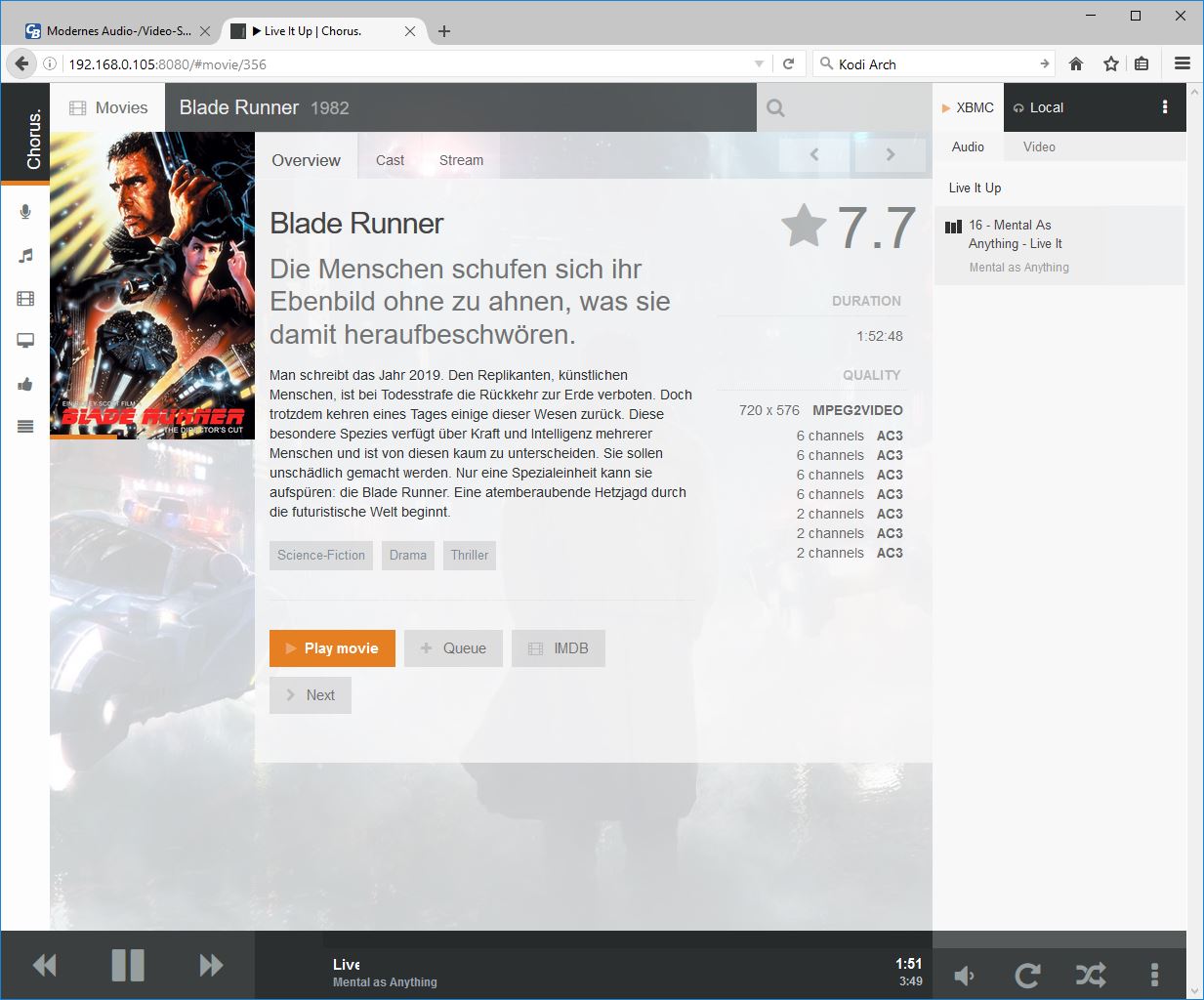This screenshot has width=1204, height=1000.
Task: Open a new browser tab
Action: pyautogui.click(x=444, y=31)
